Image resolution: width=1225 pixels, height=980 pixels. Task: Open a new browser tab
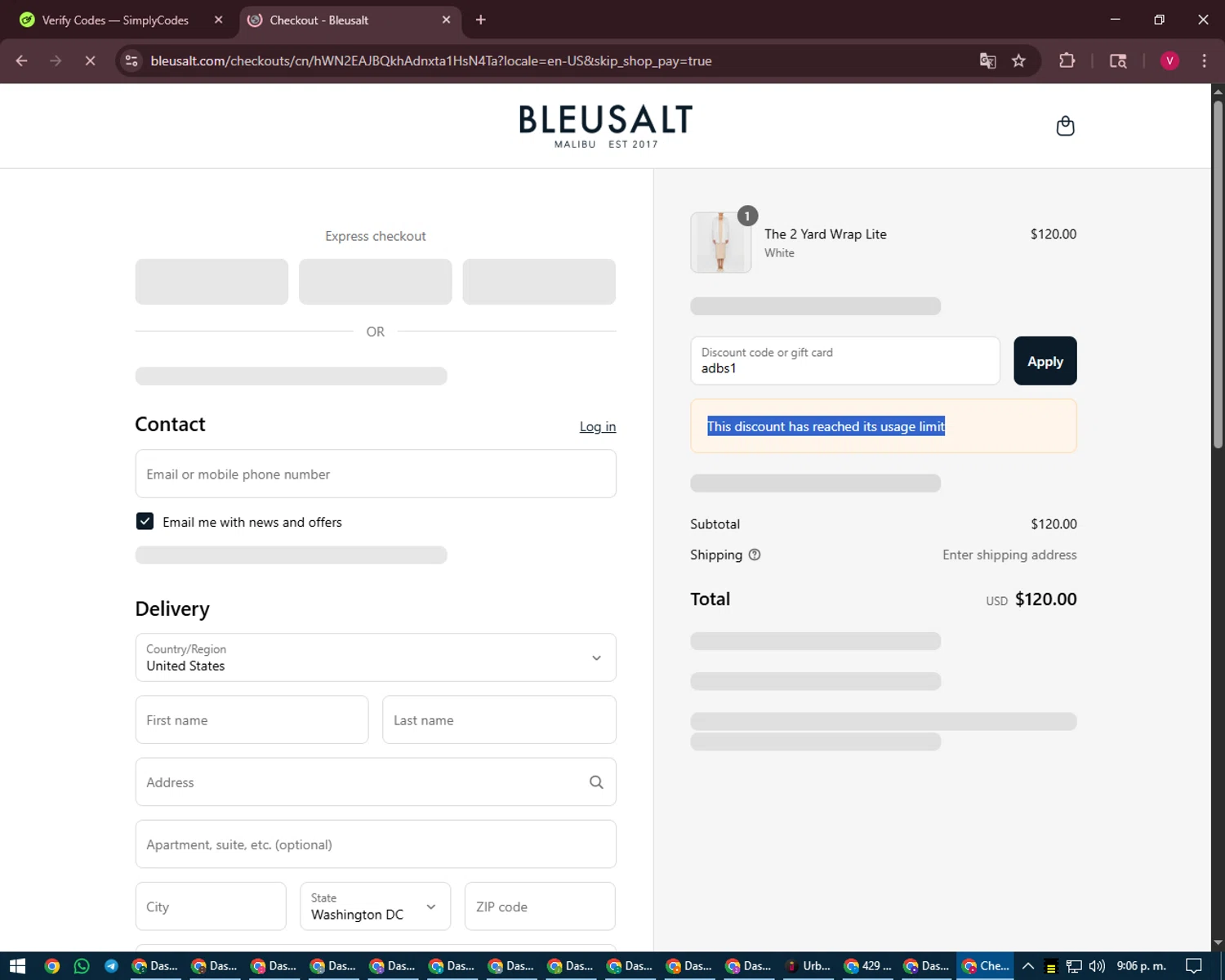480,20
